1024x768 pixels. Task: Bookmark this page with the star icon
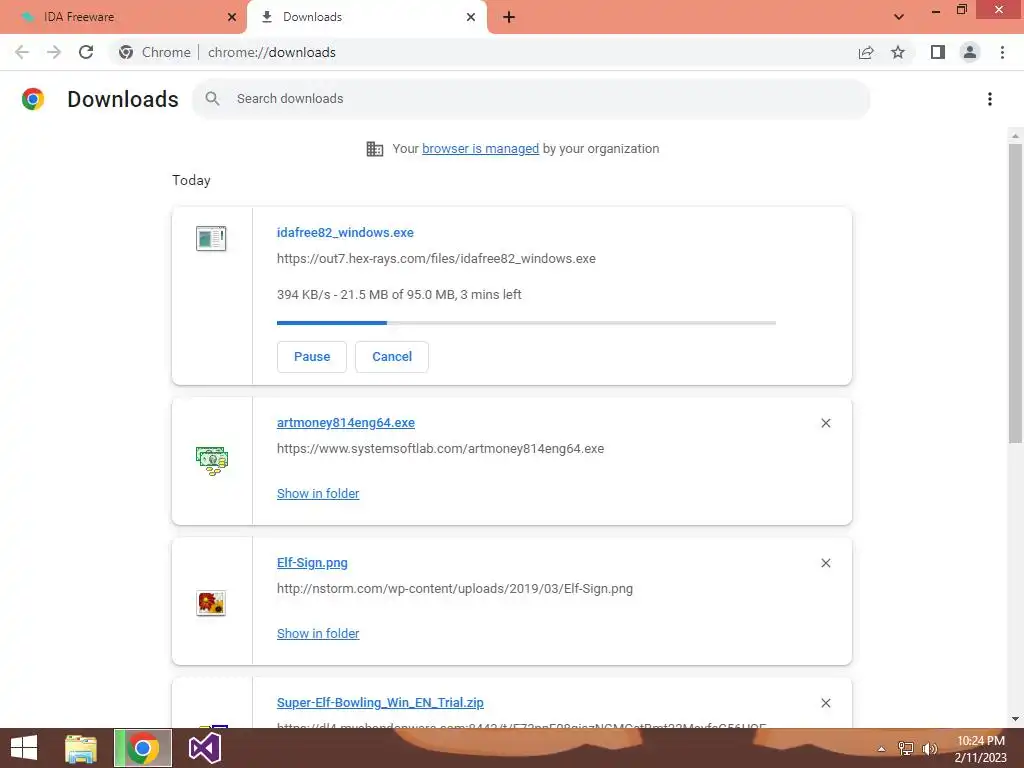[898, 52]
